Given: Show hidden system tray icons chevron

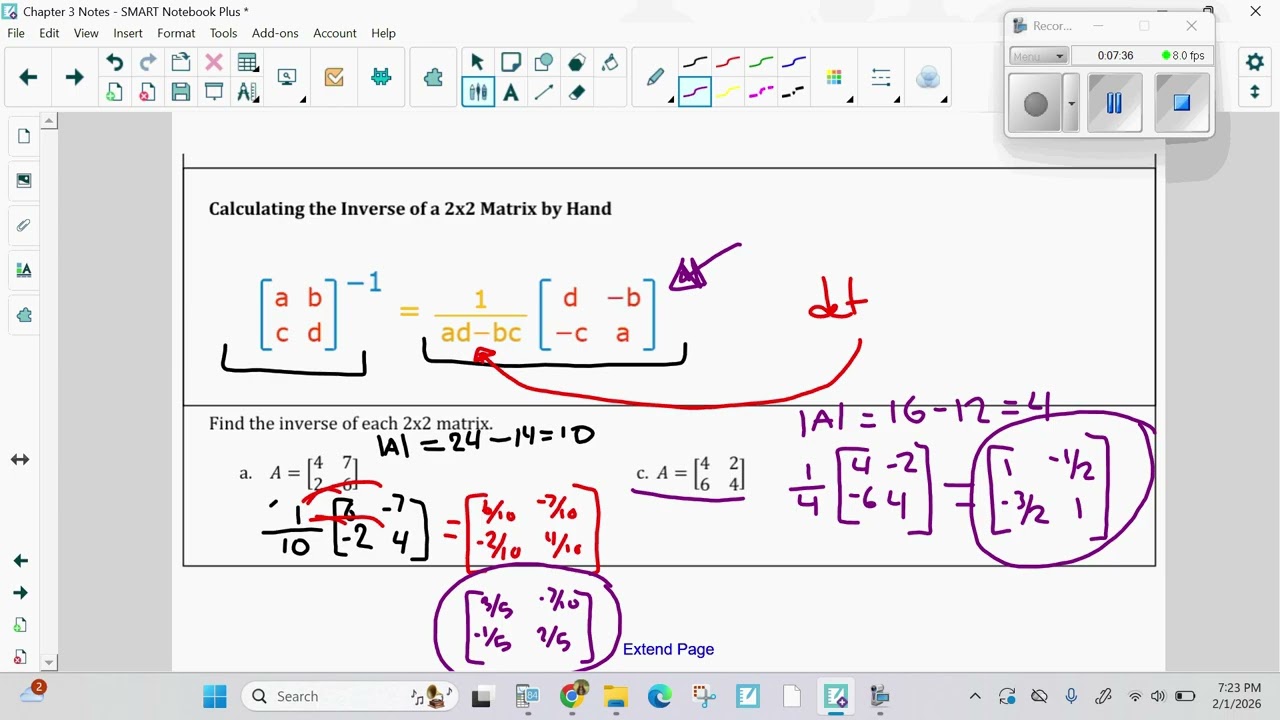Looking at the screenshot, I should [x=975, y=696].
